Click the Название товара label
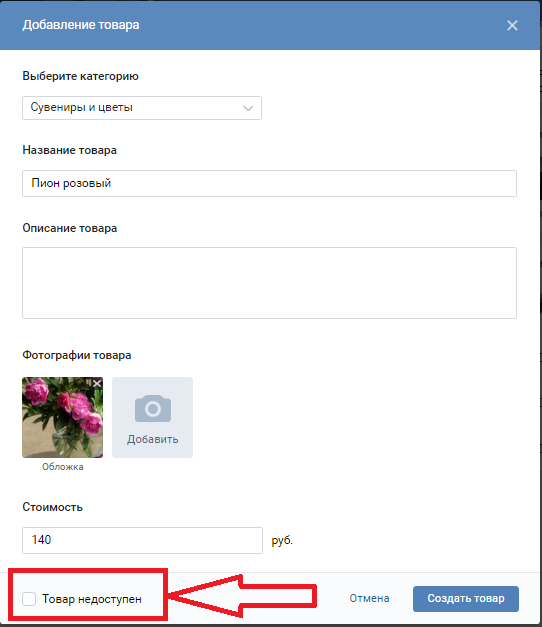Screen dimensions: 542x627 (x=70, y=150)
